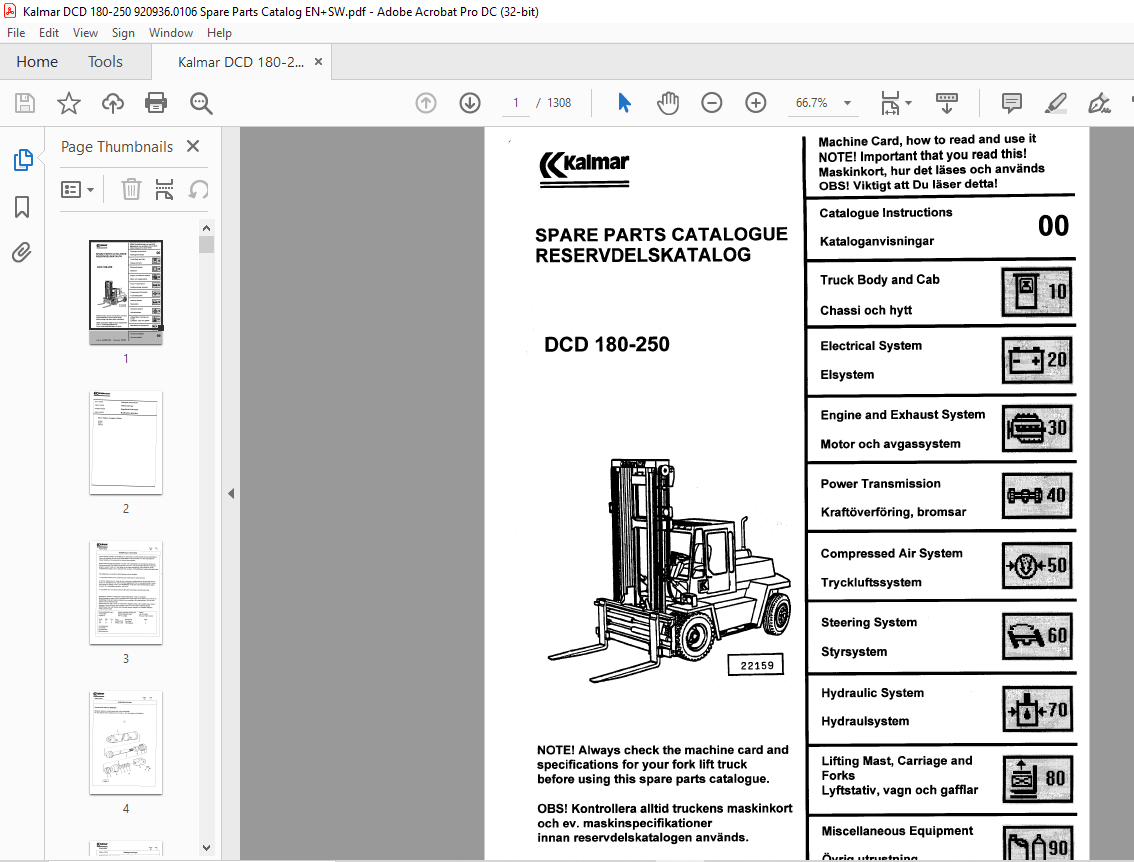Delete selected page trash icon
This screenshot has width=1134, height=862.
click(x=131, y=189)
